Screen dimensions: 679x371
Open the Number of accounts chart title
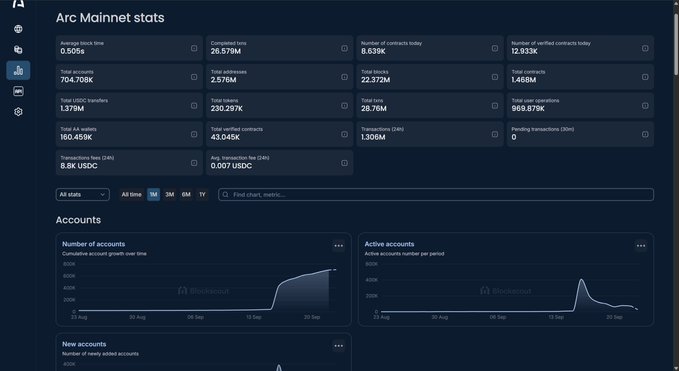pyautogui.click(x=94, y=244)
